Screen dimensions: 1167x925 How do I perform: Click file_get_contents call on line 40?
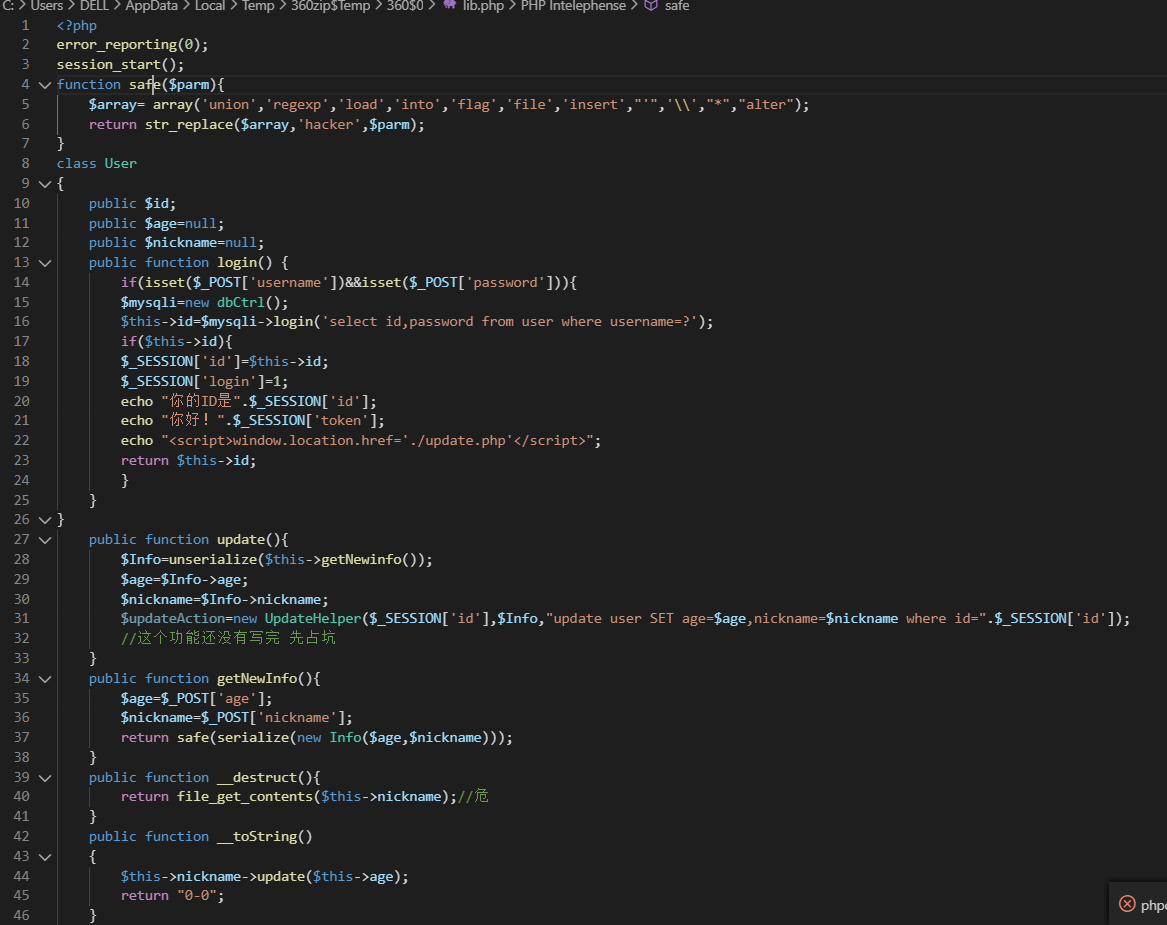point(244,796)
